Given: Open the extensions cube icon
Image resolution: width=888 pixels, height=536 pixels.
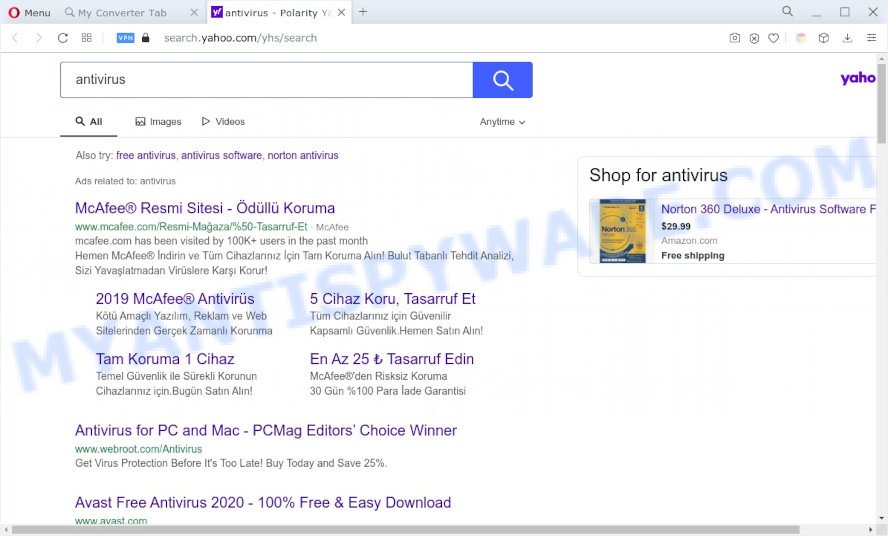Looking at the screenshot, I should tap(824, 38).
